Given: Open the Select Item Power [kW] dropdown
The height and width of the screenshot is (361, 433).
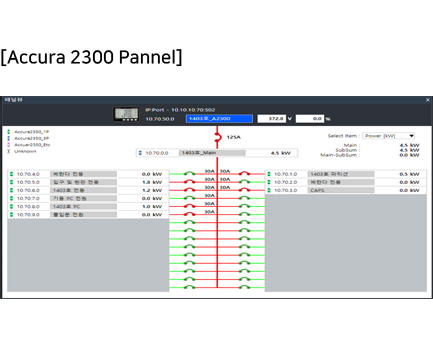Looking at the screenshot, I should [389, 136].
